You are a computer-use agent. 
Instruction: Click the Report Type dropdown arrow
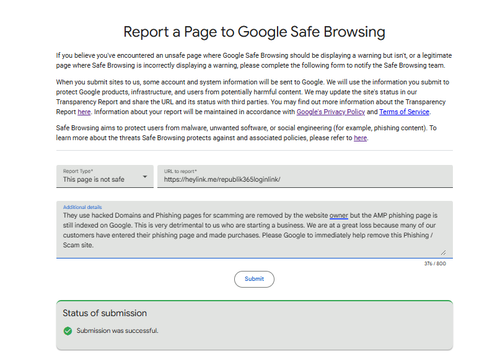point(145,176)
